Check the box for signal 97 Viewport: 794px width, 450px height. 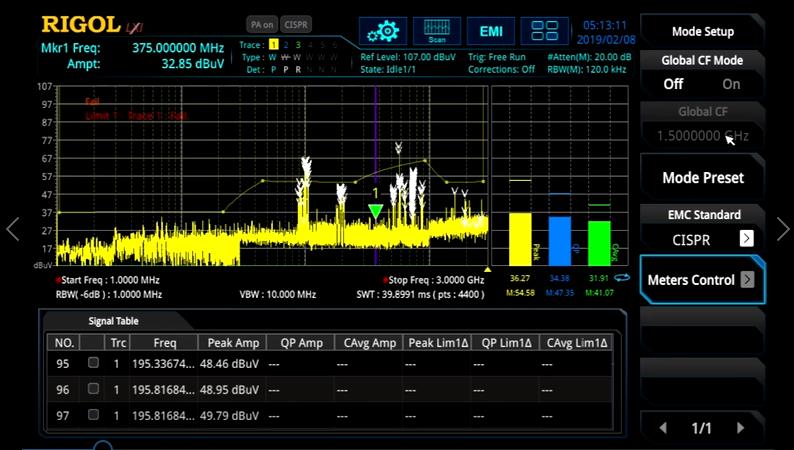click(93, 414)
